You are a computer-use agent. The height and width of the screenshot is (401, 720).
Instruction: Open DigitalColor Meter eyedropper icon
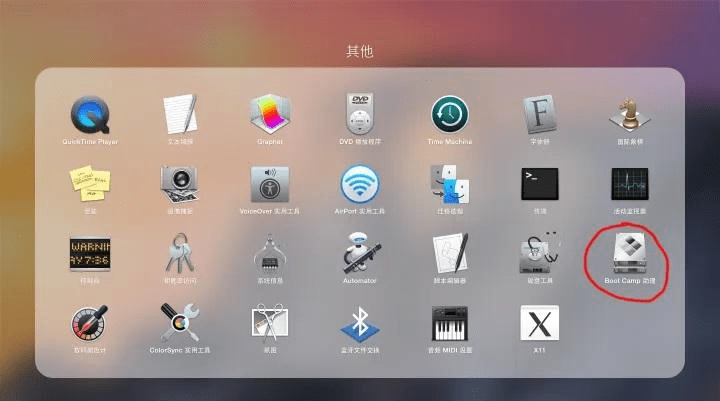point(90,323)
